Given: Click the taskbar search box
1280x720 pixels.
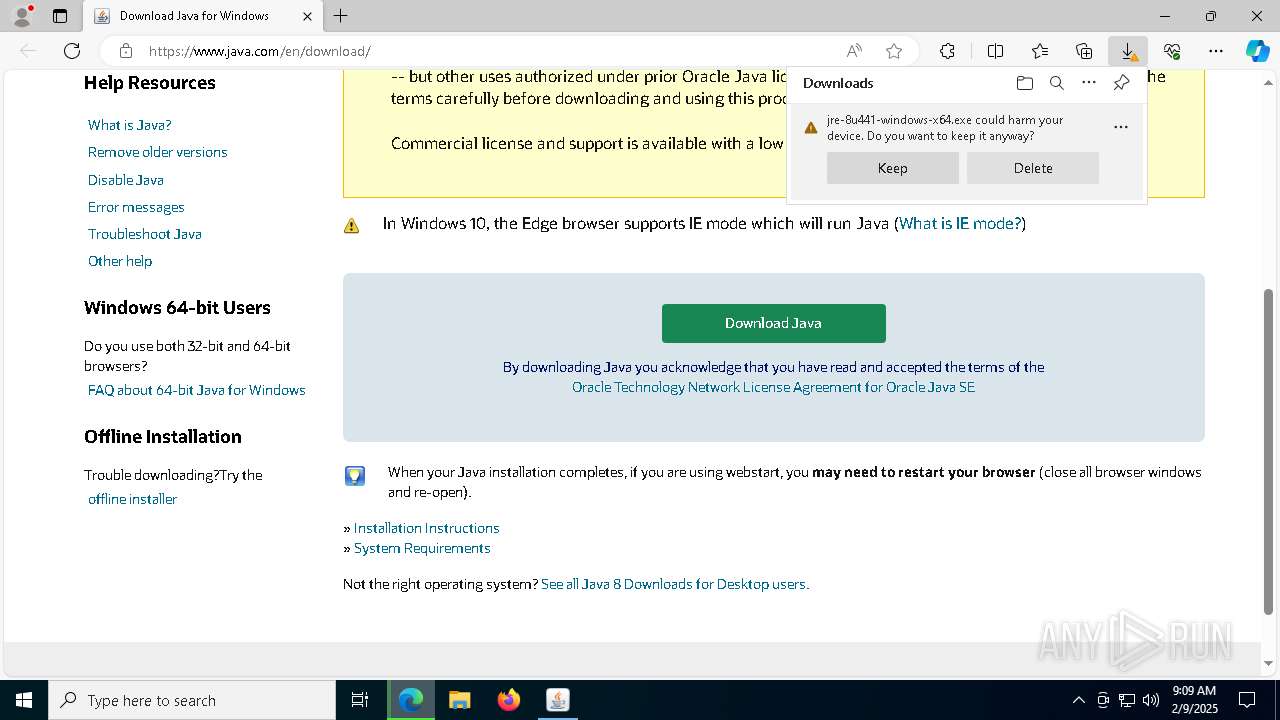Looking at the screenshot, I should click(192, 700).
